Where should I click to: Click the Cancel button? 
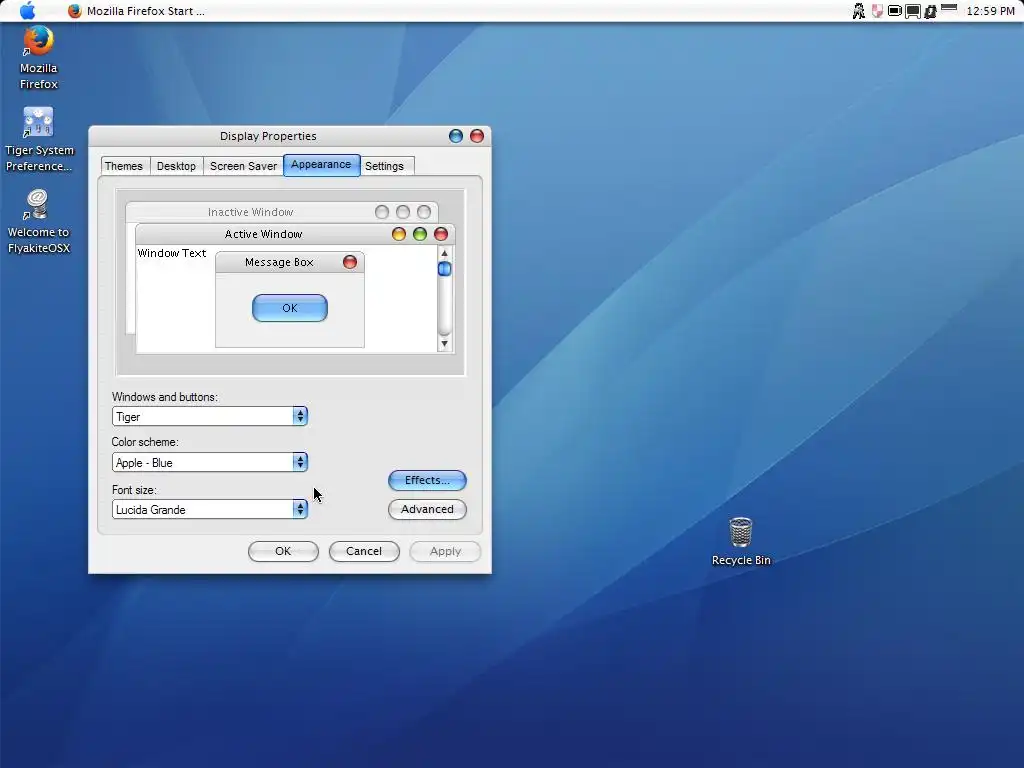364,551
